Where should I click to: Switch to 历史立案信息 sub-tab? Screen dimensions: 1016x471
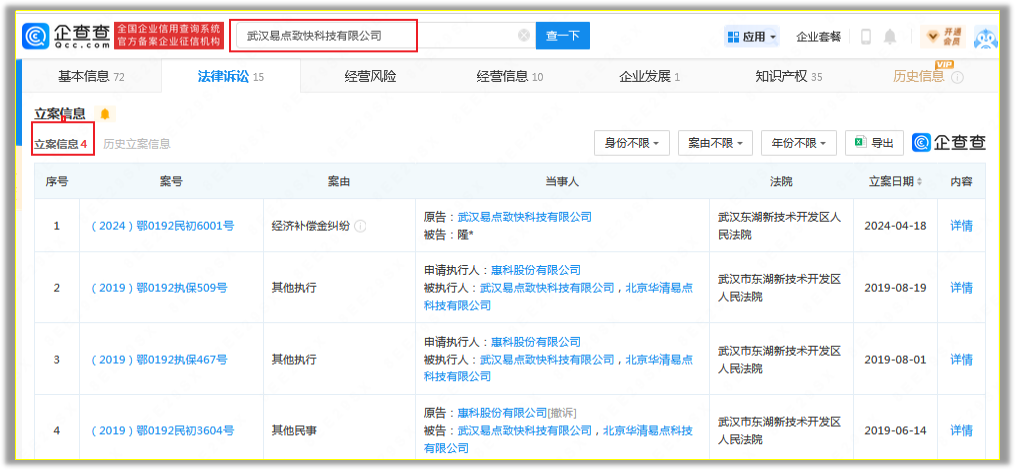point(137,144)
